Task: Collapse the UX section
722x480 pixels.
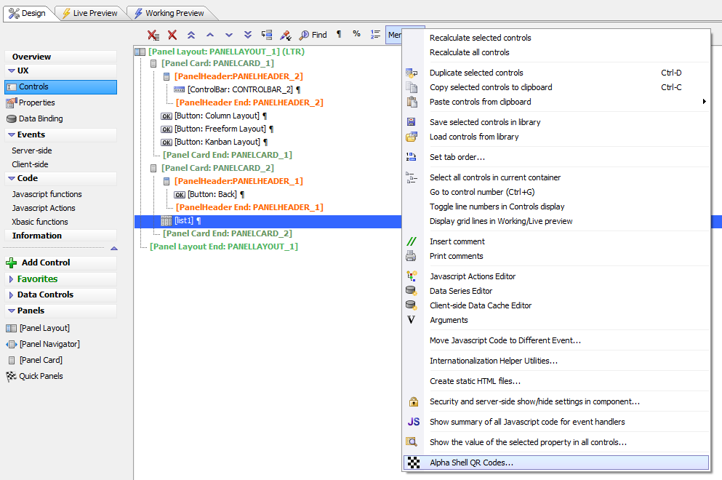Action: tap(12, 71)
